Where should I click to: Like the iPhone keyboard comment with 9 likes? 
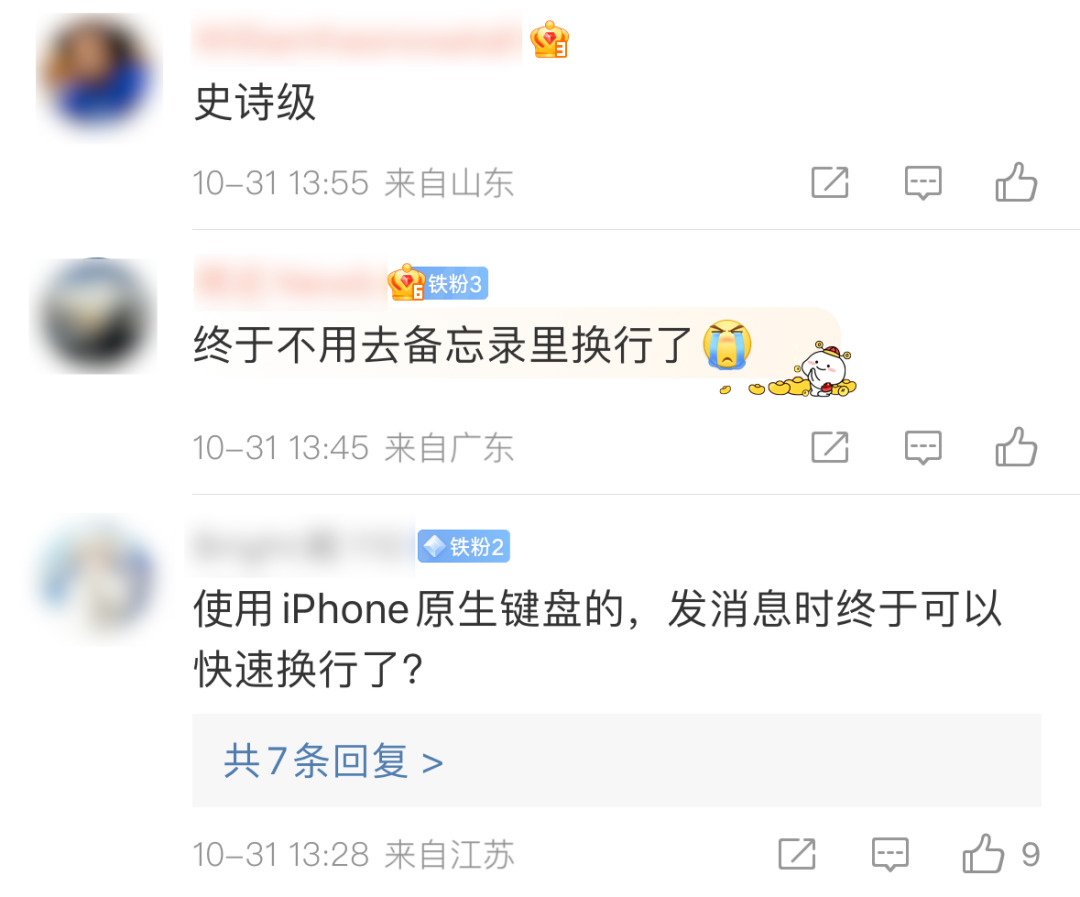click(1001, 854)
